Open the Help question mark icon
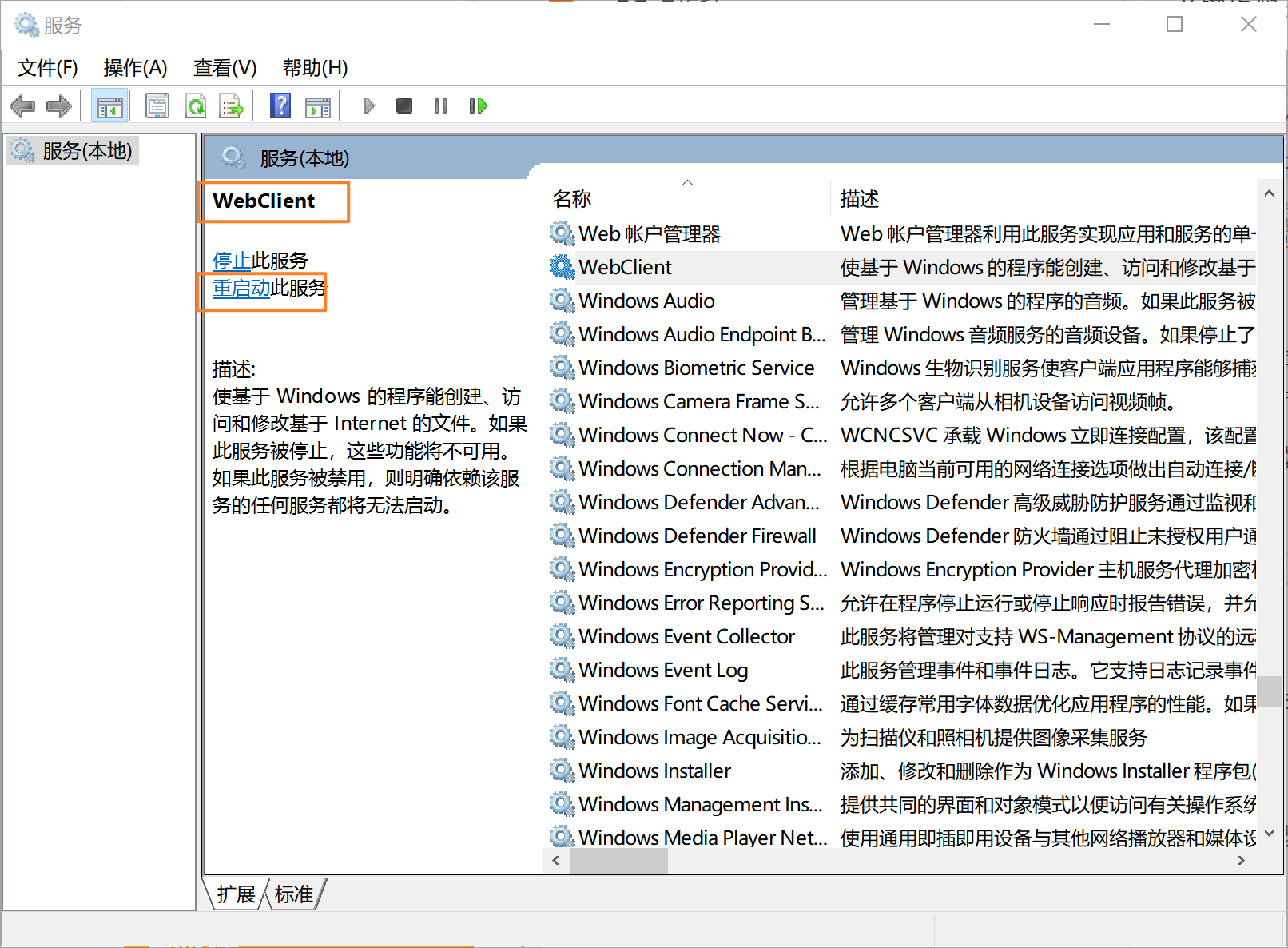 click(x=280, y=106)
